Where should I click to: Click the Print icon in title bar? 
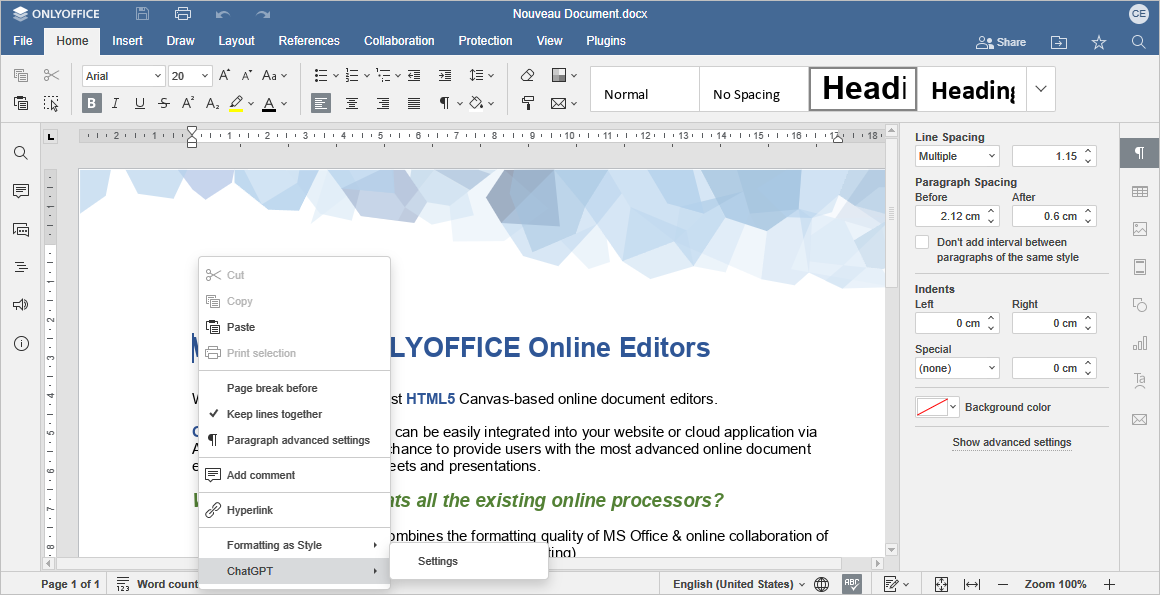pyautogui.click(x=182, y=14)
